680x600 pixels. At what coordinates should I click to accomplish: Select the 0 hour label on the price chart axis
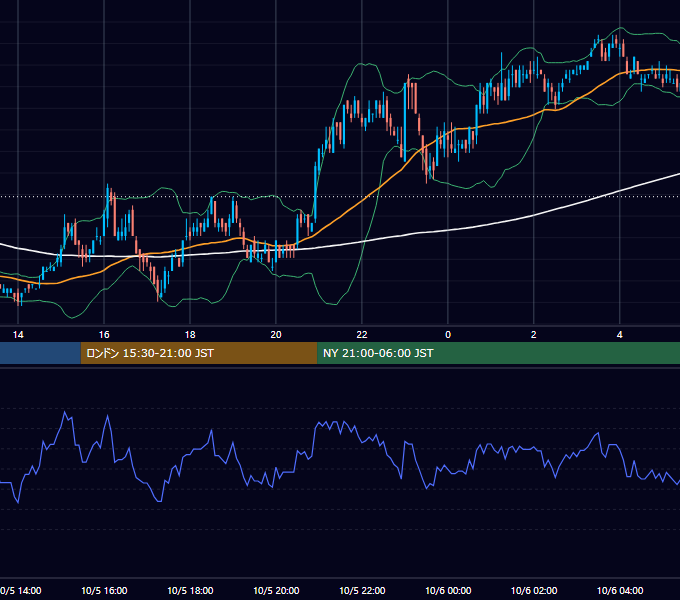448,335
